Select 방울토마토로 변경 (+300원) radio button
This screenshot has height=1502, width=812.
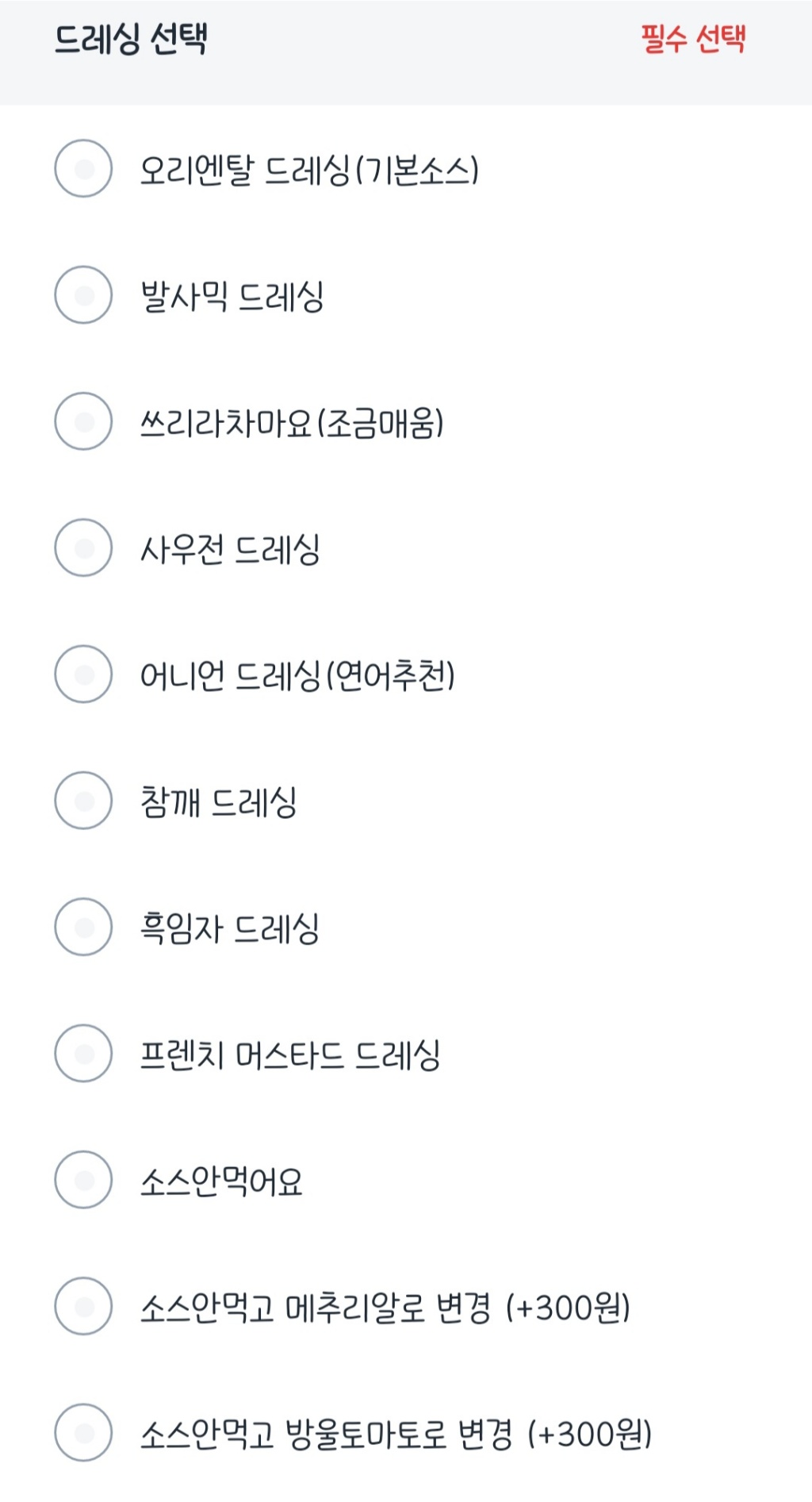[83, 1433]
